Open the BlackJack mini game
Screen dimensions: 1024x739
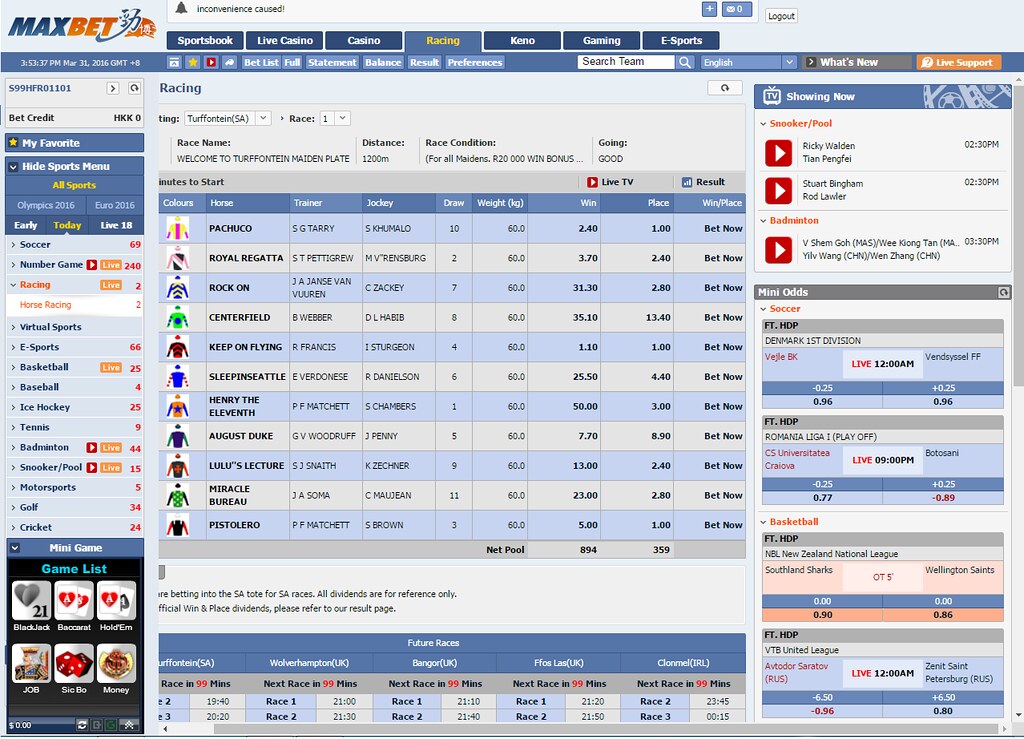click(31, 600)
